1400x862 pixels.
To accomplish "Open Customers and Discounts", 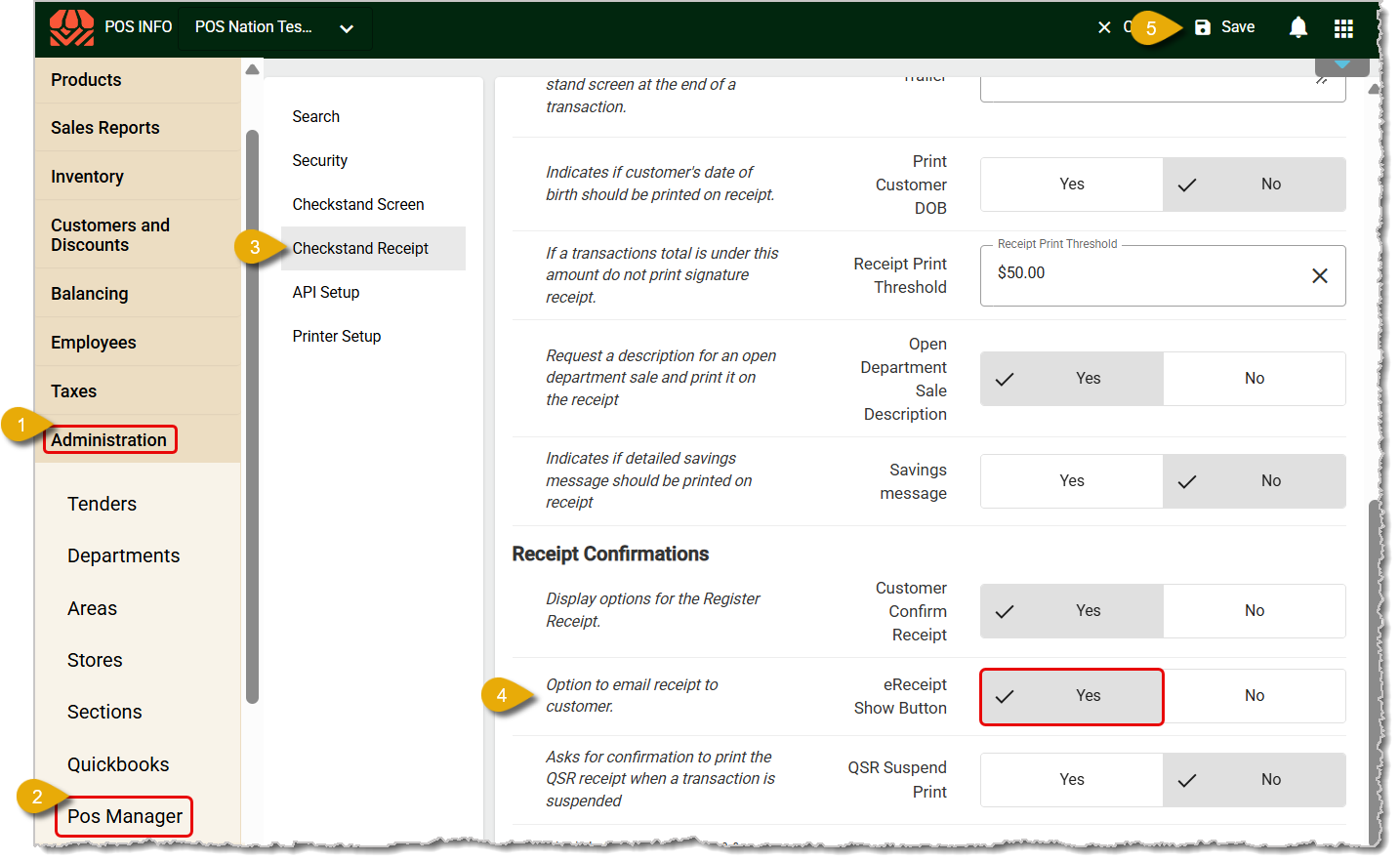I will tap(138, 235).
